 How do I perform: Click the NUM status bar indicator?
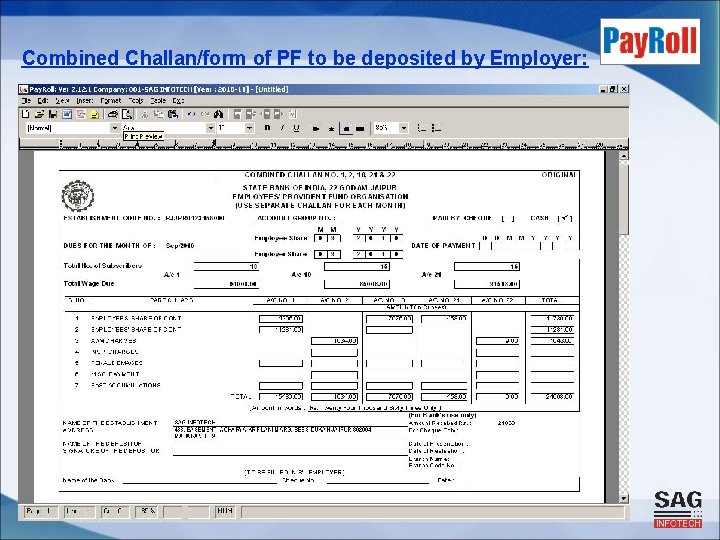(225, 511)
